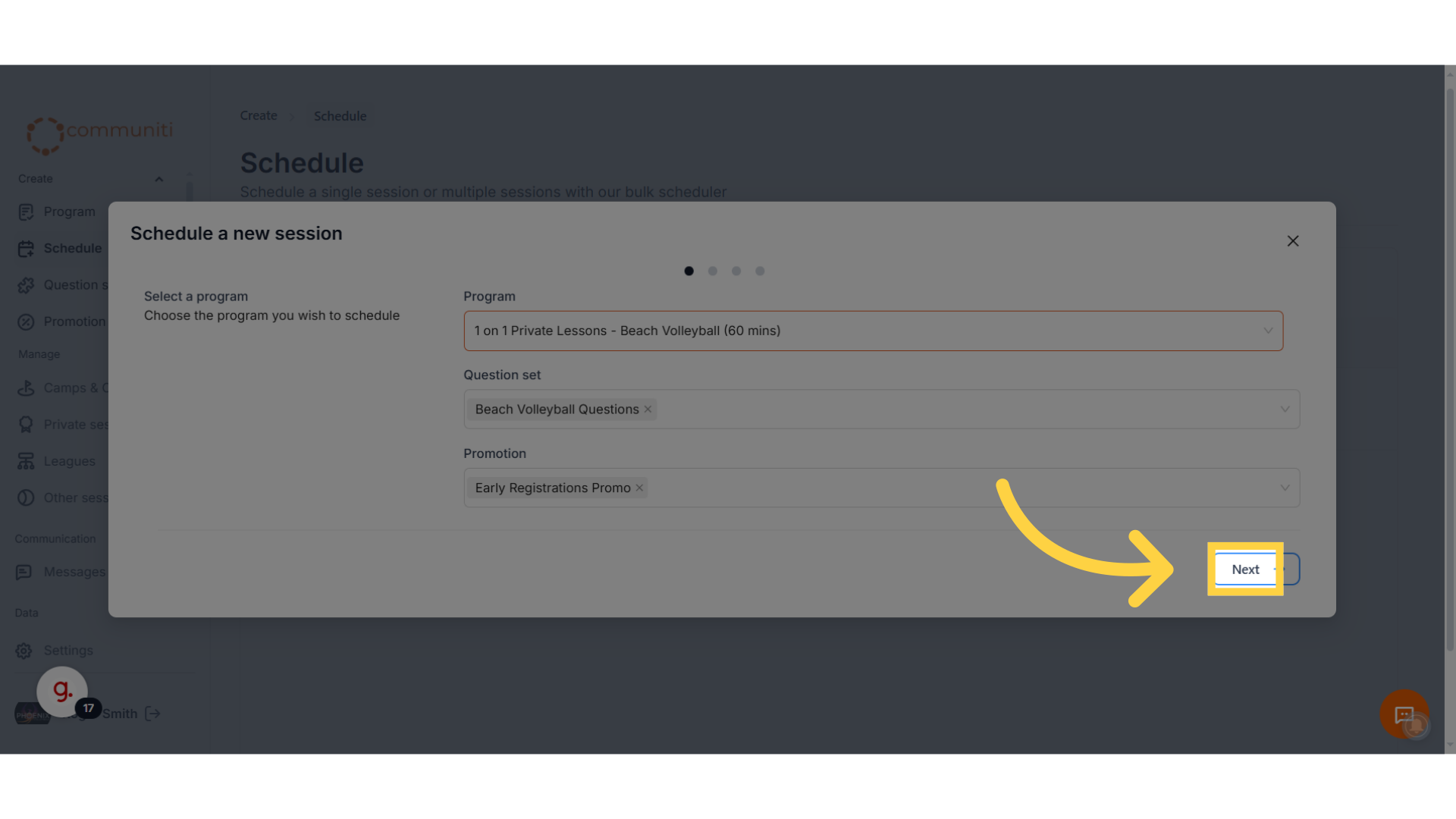Click the Settings gear icon
Image resolution: width=1456 pixels, height=819 pixels.
(x=24, y=651)
